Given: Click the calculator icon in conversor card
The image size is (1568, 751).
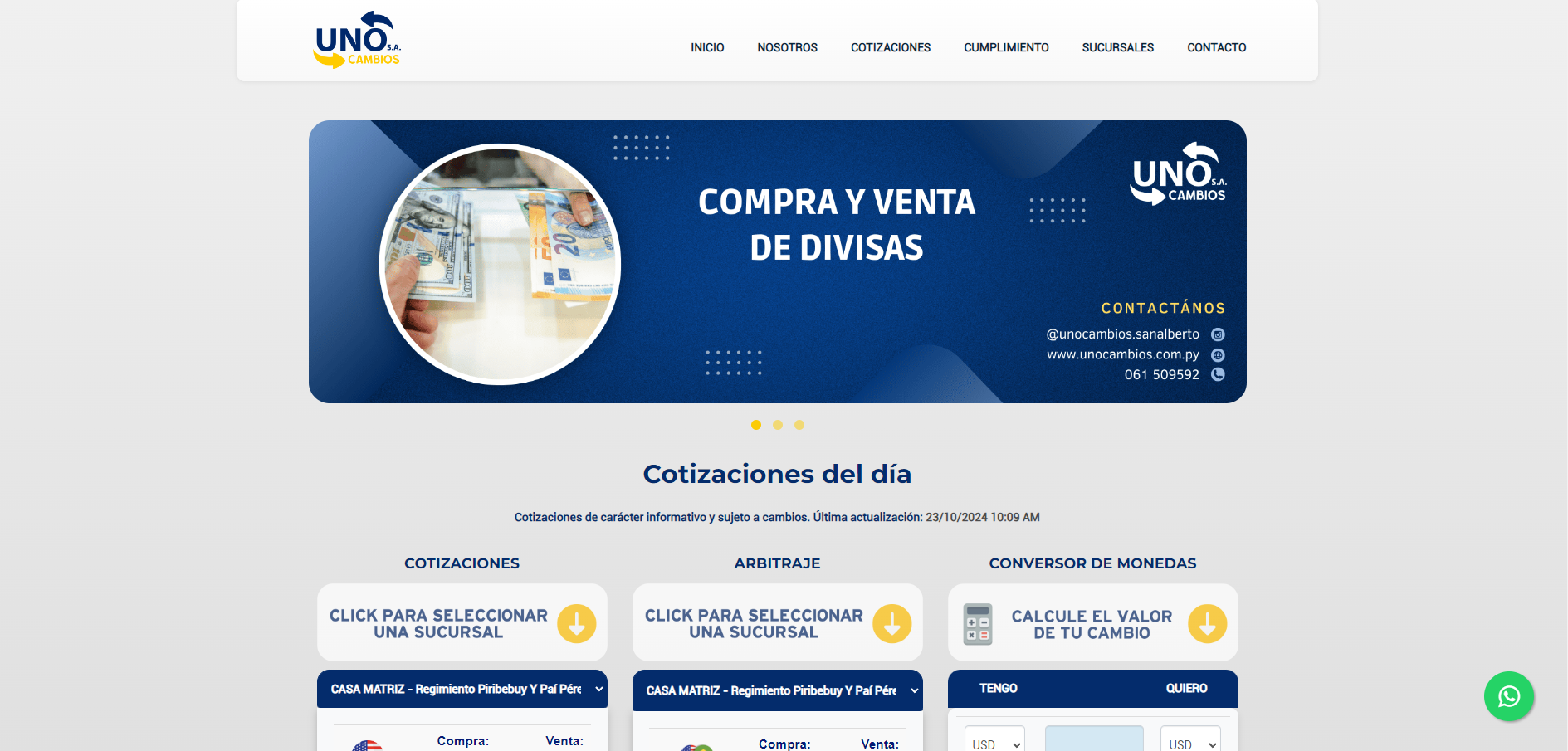Looking at the screenshot, I should click(x=978, y=624).
